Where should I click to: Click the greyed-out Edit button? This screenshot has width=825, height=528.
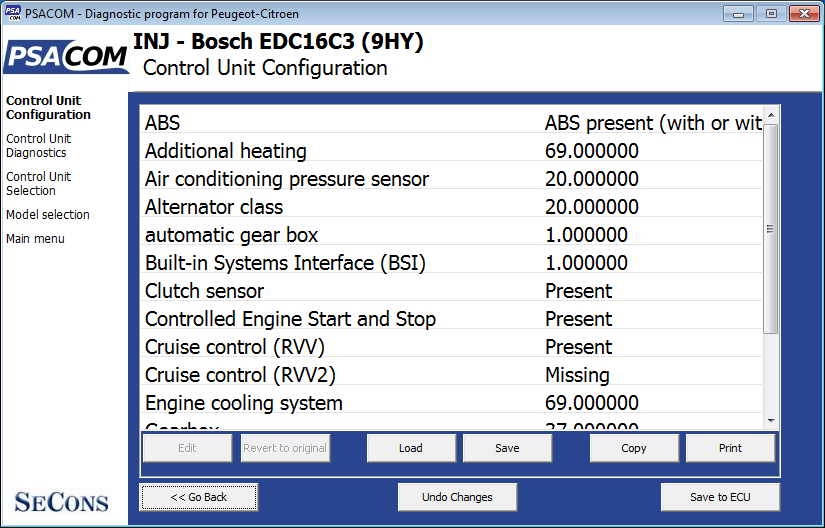tap(187, 448)
